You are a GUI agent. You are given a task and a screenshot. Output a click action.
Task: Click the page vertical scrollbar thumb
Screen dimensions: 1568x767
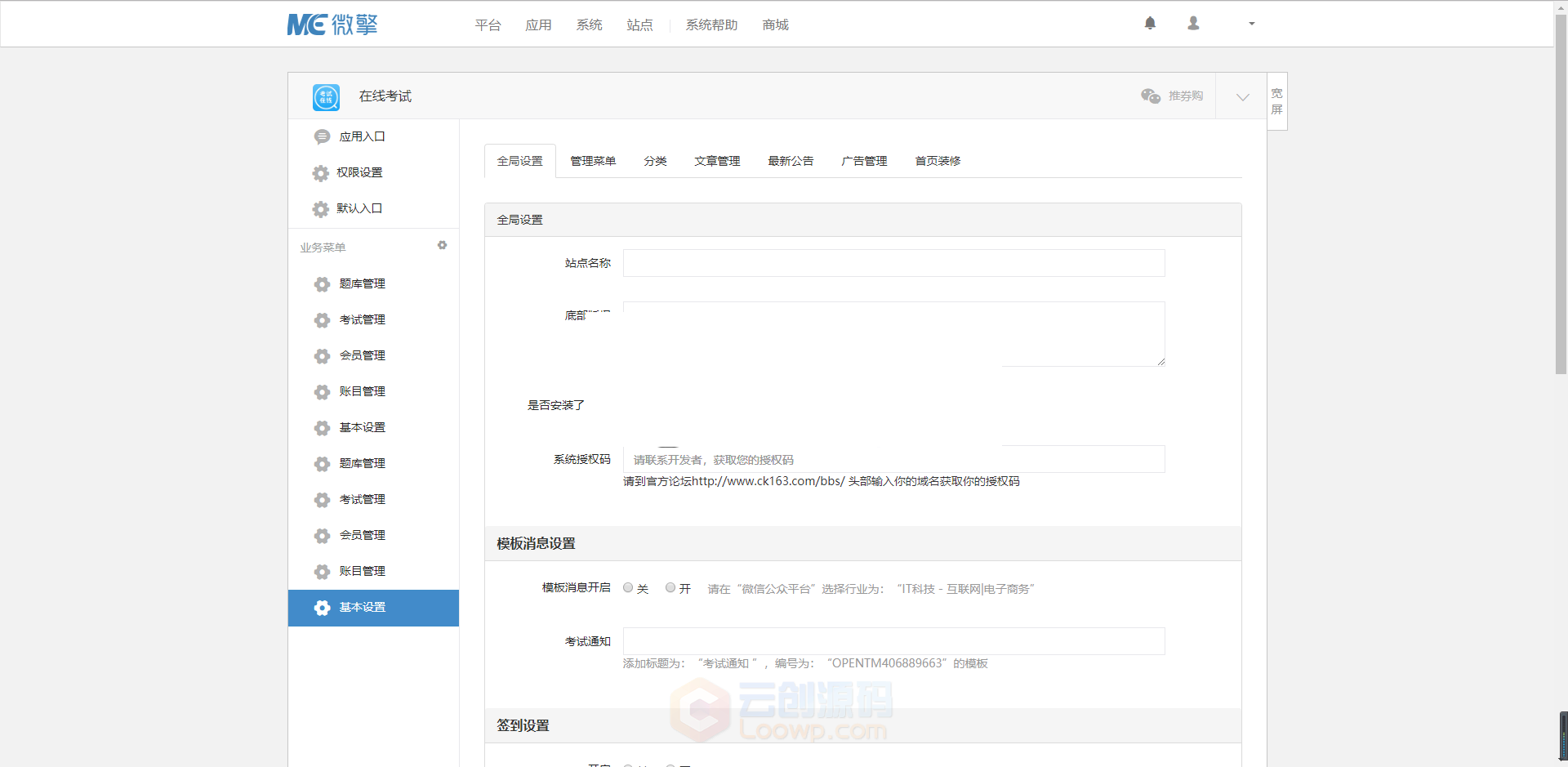[x=1561, y=193]
